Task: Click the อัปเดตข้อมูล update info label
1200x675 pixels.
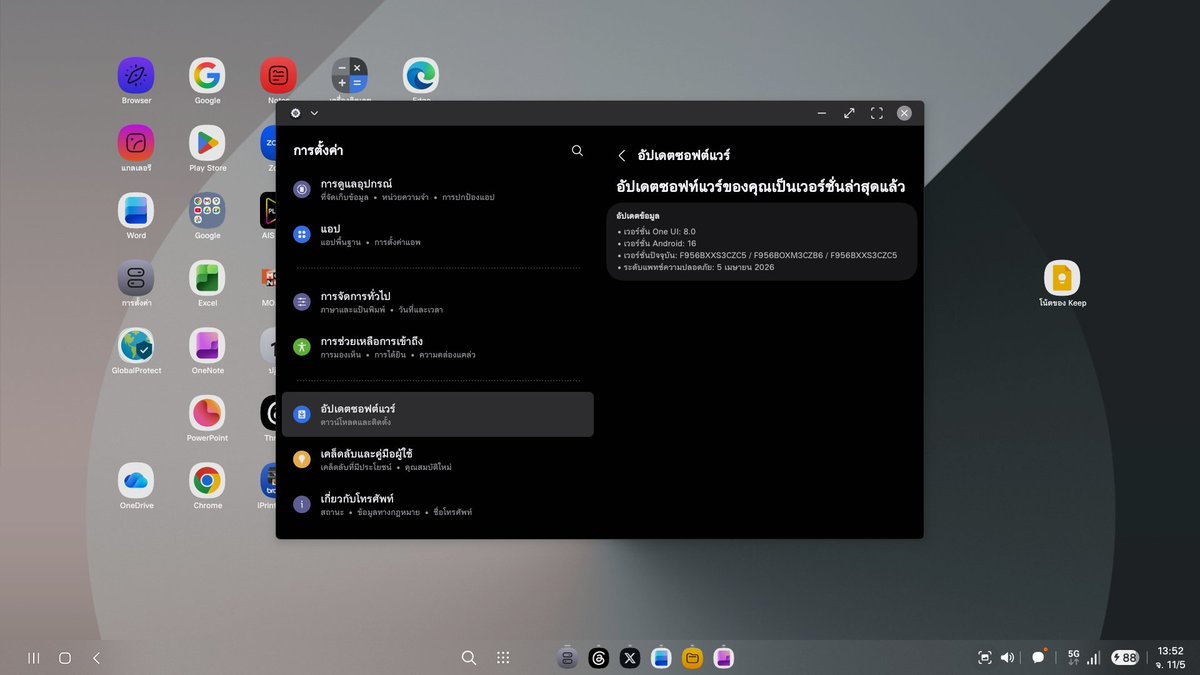Action: tap(638, 216)
